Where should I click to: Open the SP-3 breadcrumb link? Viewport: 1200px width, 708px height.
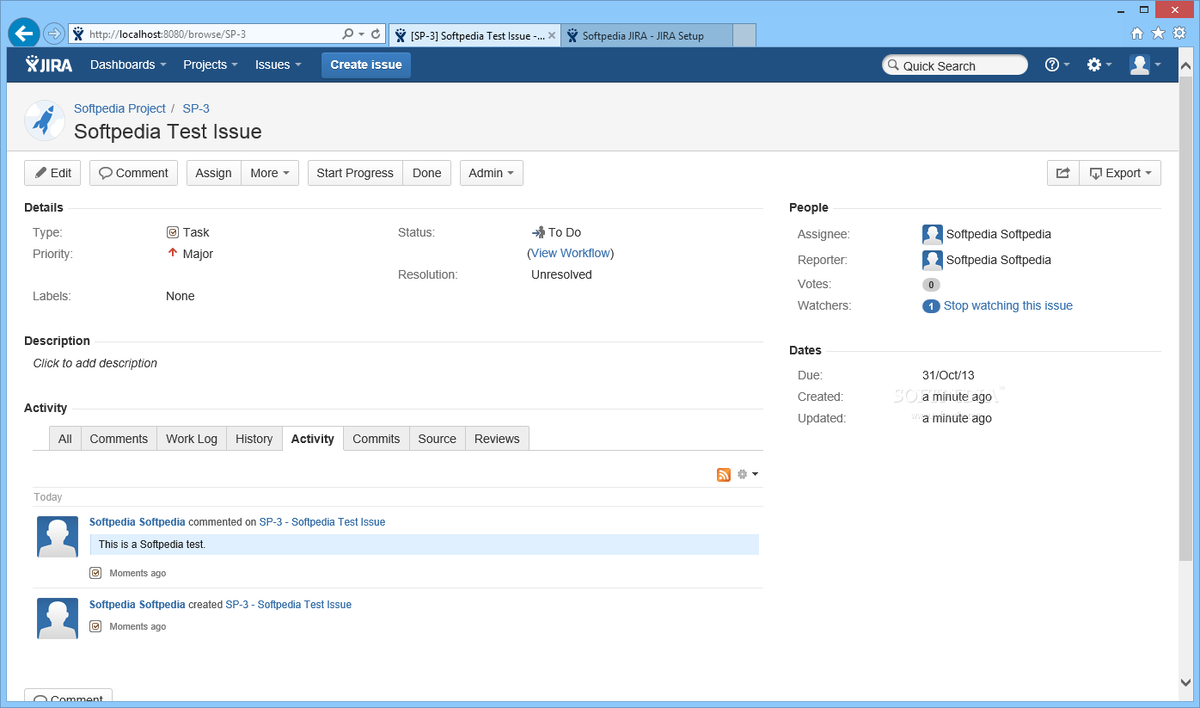[x=196, y=108]
